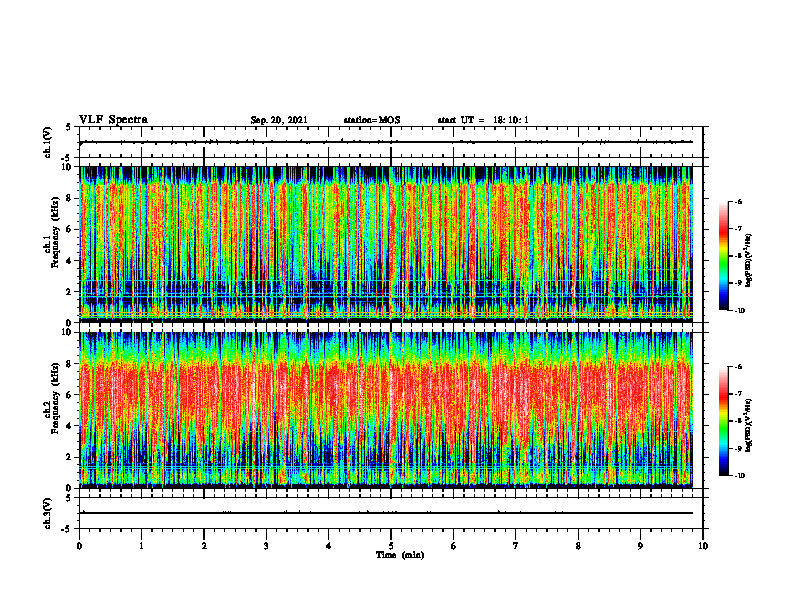Click the "VLF Spectra" title text

tap(113, 120)
